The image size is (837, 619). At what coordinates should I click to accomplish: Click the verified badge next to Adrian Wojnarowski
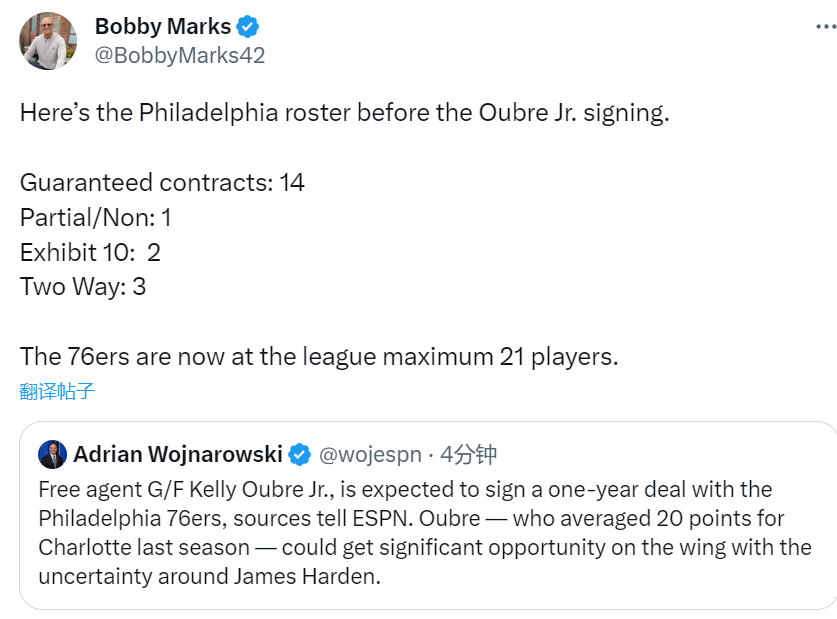pos(299,455)
